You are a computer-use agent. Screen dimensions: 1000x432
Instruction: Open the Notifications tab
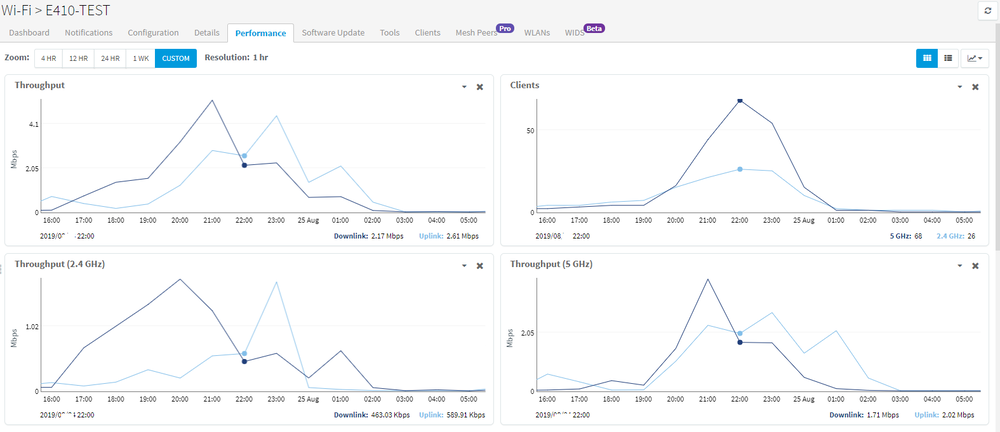pyautogui.click(x=89, y=33)
